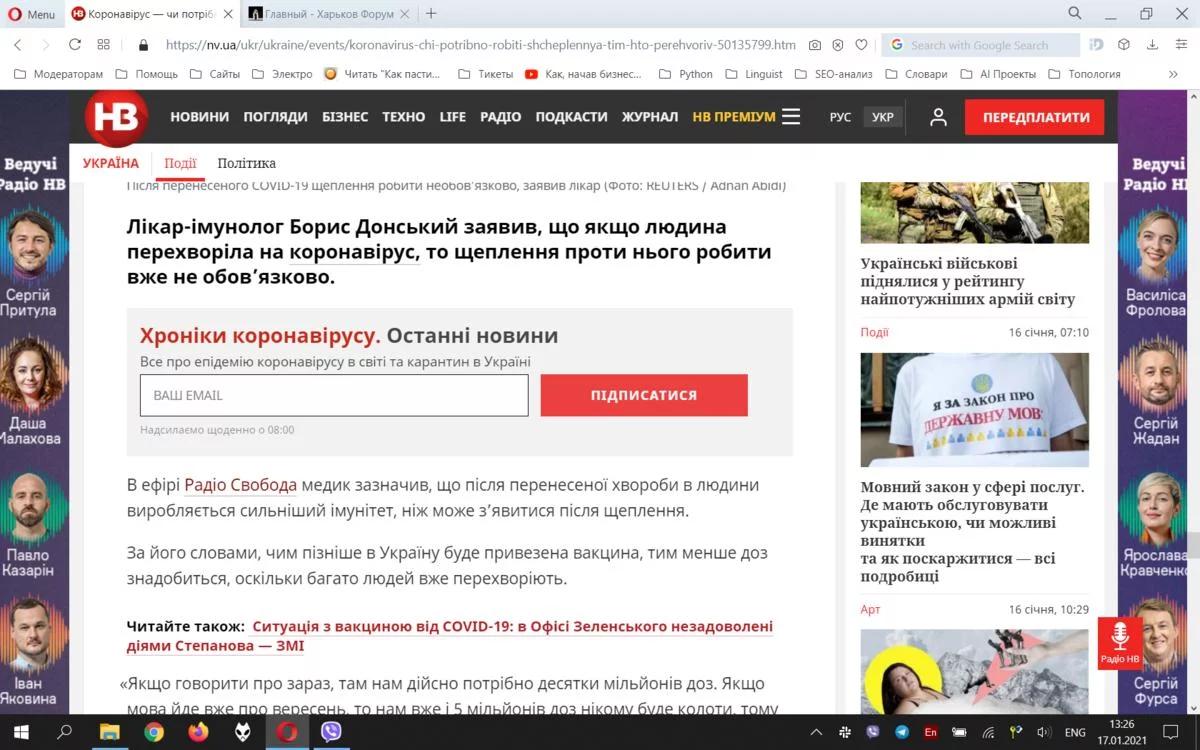Open Easy Setup sliders icon
This screenshot has width=1200, height=750.
click(x=1181, y=45)
